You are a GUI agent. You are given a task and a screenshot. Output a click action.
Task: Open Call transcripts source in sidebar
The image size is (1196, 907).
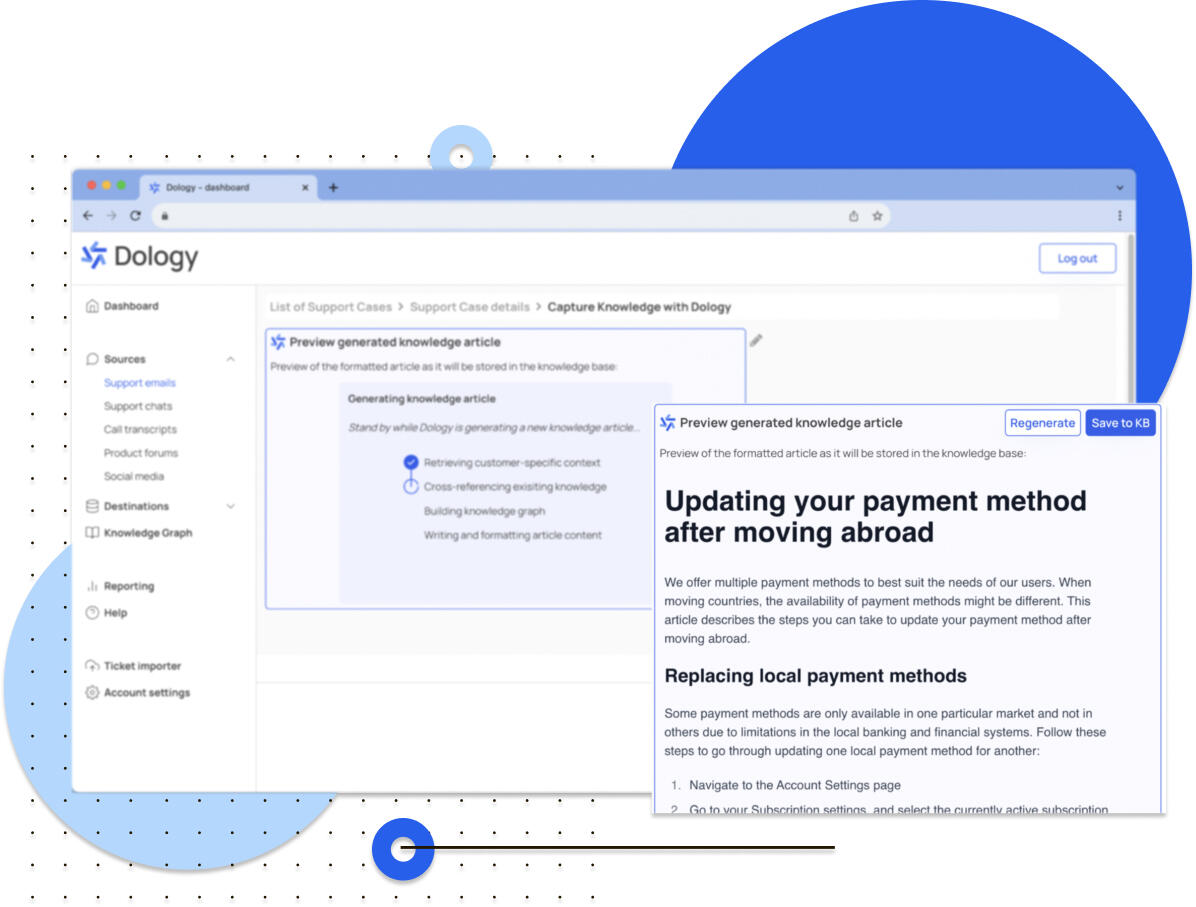140,429
